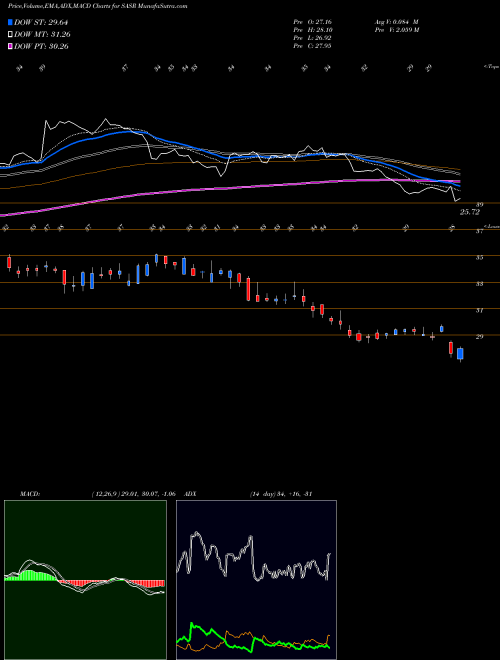Click the MACD (12,26,9) parameter values
Viewport: 500px width, 660px height.
133,494
